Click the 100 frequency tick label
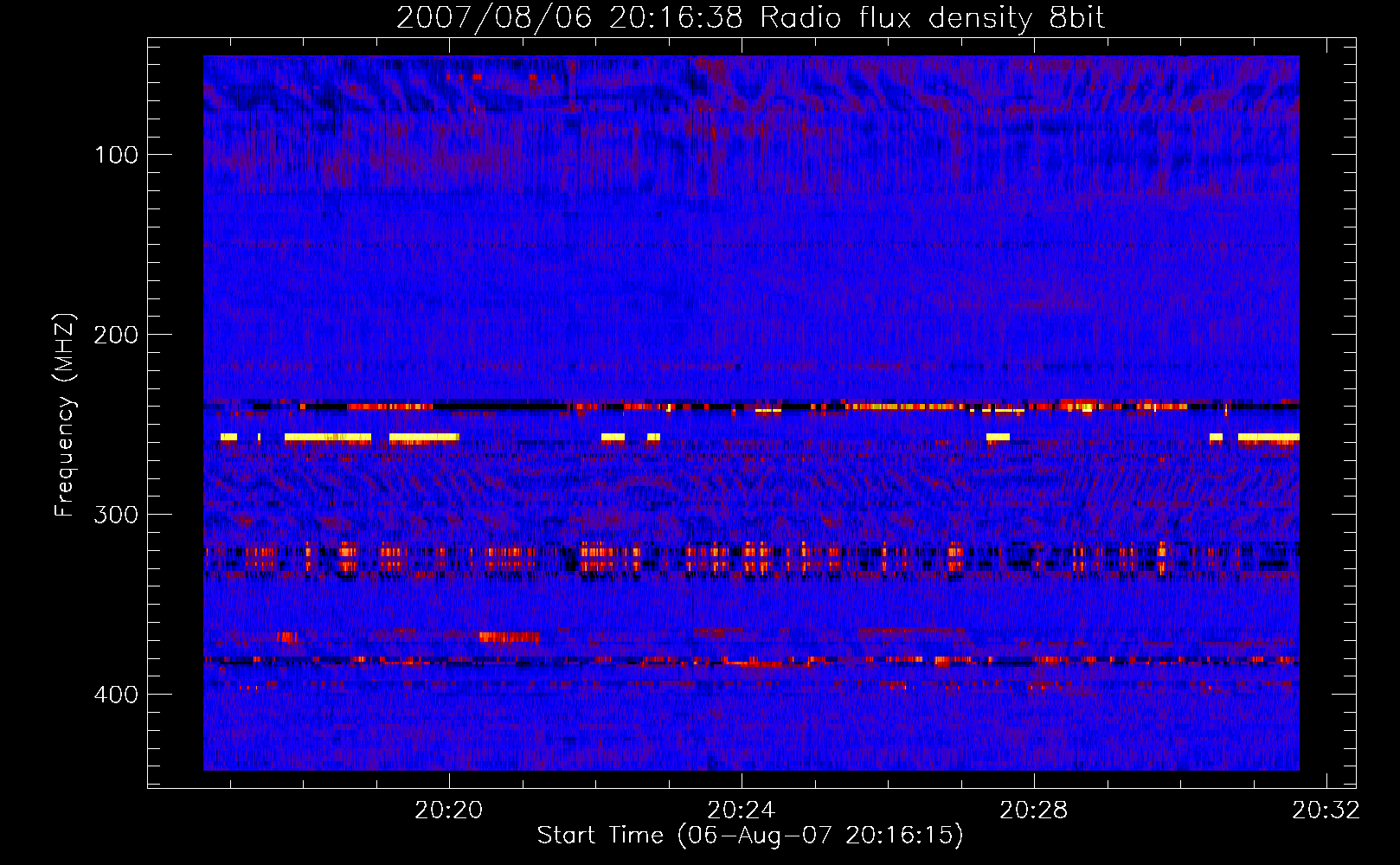The width and height of the screenshot is (1400, 865). (117, 155)
